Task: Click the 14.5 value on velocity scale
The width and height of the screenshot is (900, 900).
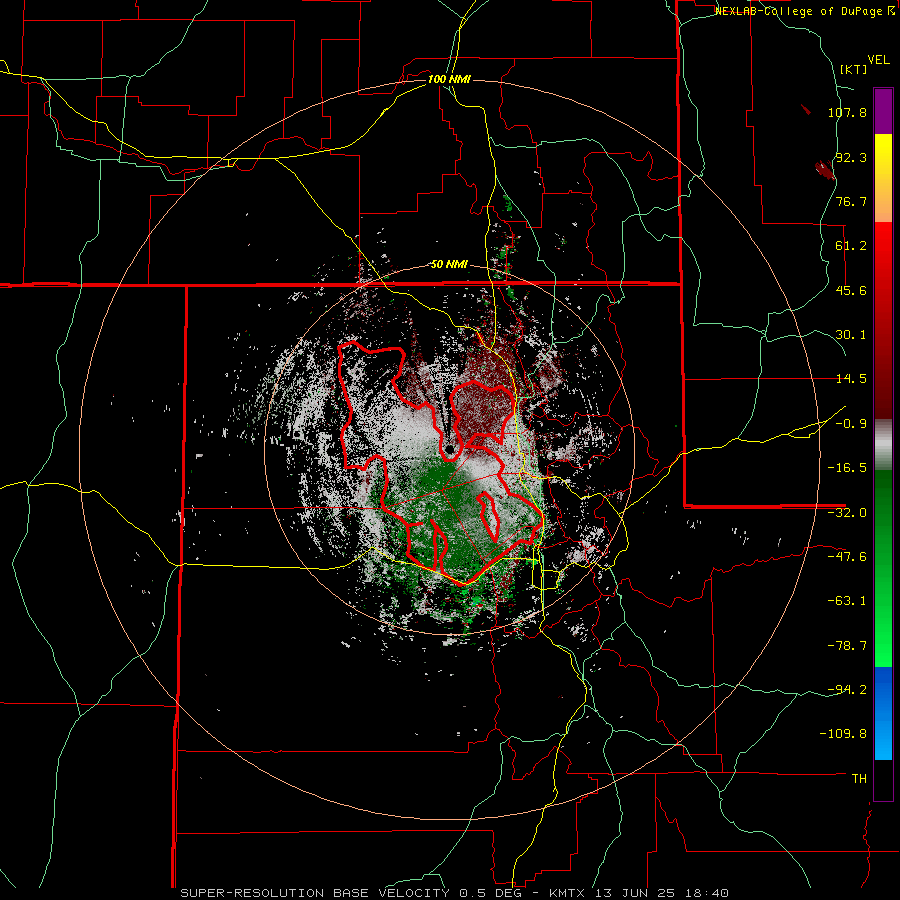Action: pyautogui.click(x=851, y=379)
